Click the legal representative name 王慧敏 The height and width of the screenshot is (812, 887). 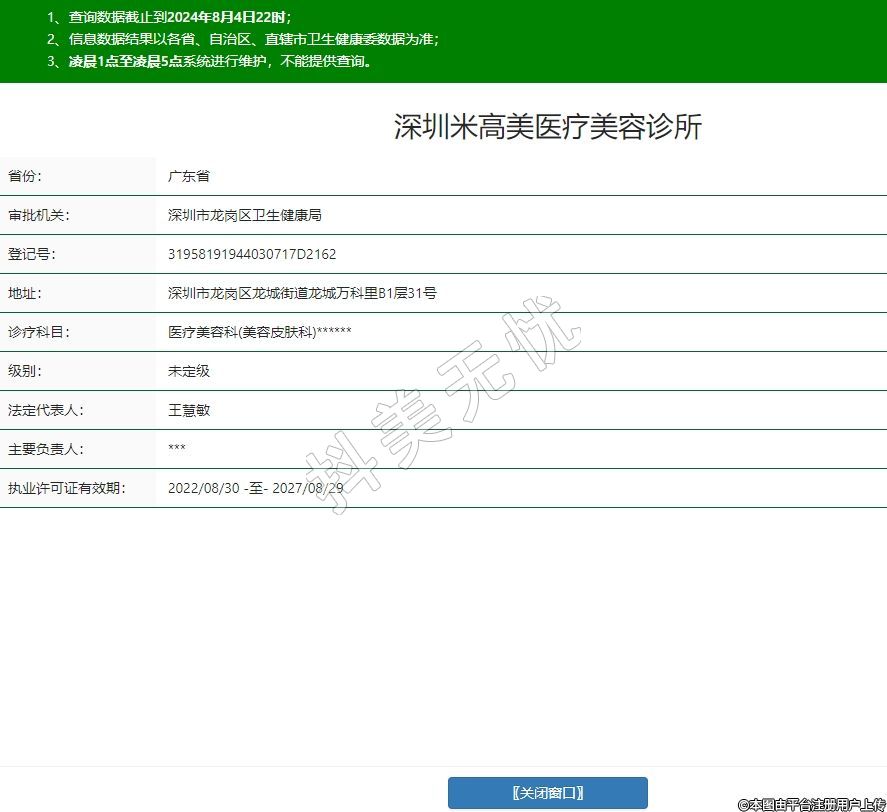189,410
